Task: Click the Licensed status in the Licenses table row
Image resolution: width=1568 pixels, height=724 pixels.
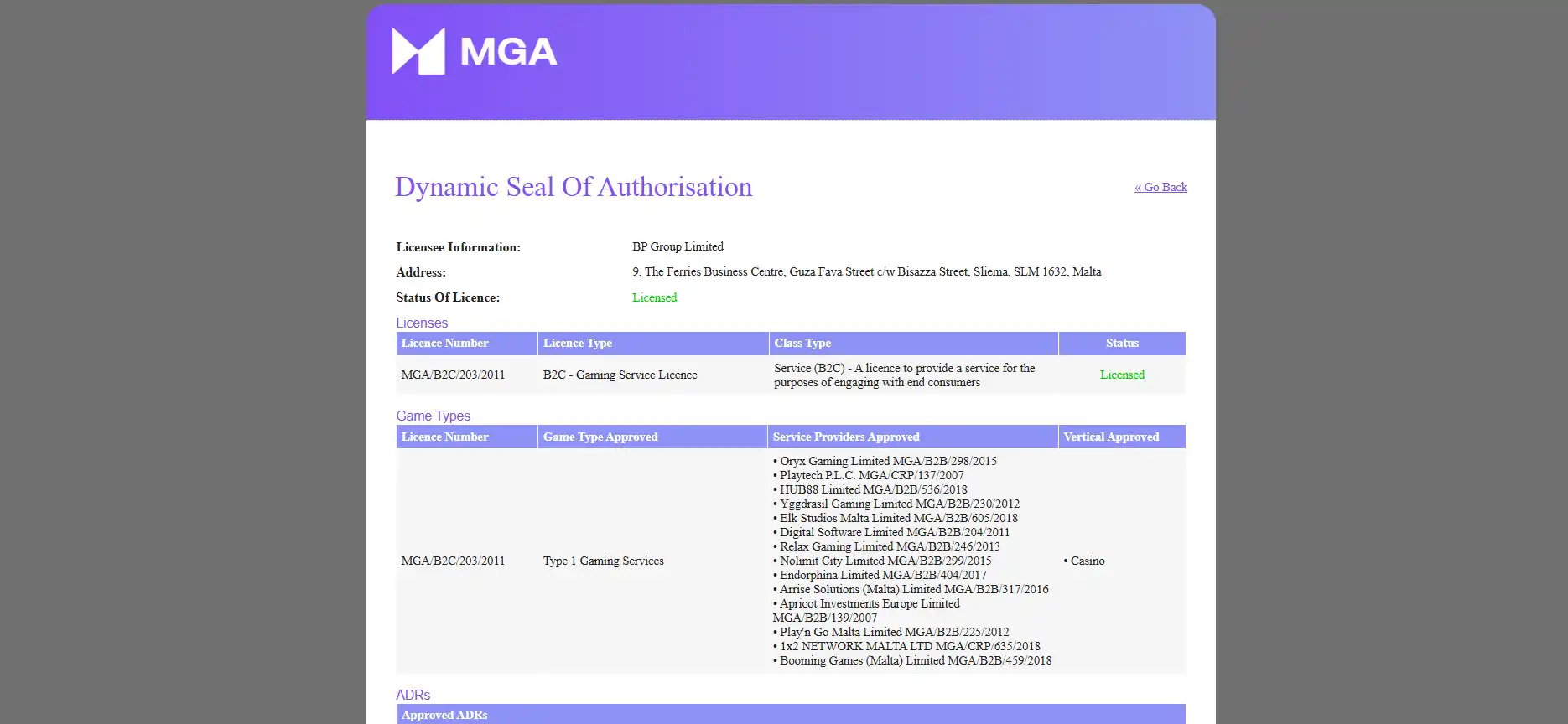Action: [1122, 375]
